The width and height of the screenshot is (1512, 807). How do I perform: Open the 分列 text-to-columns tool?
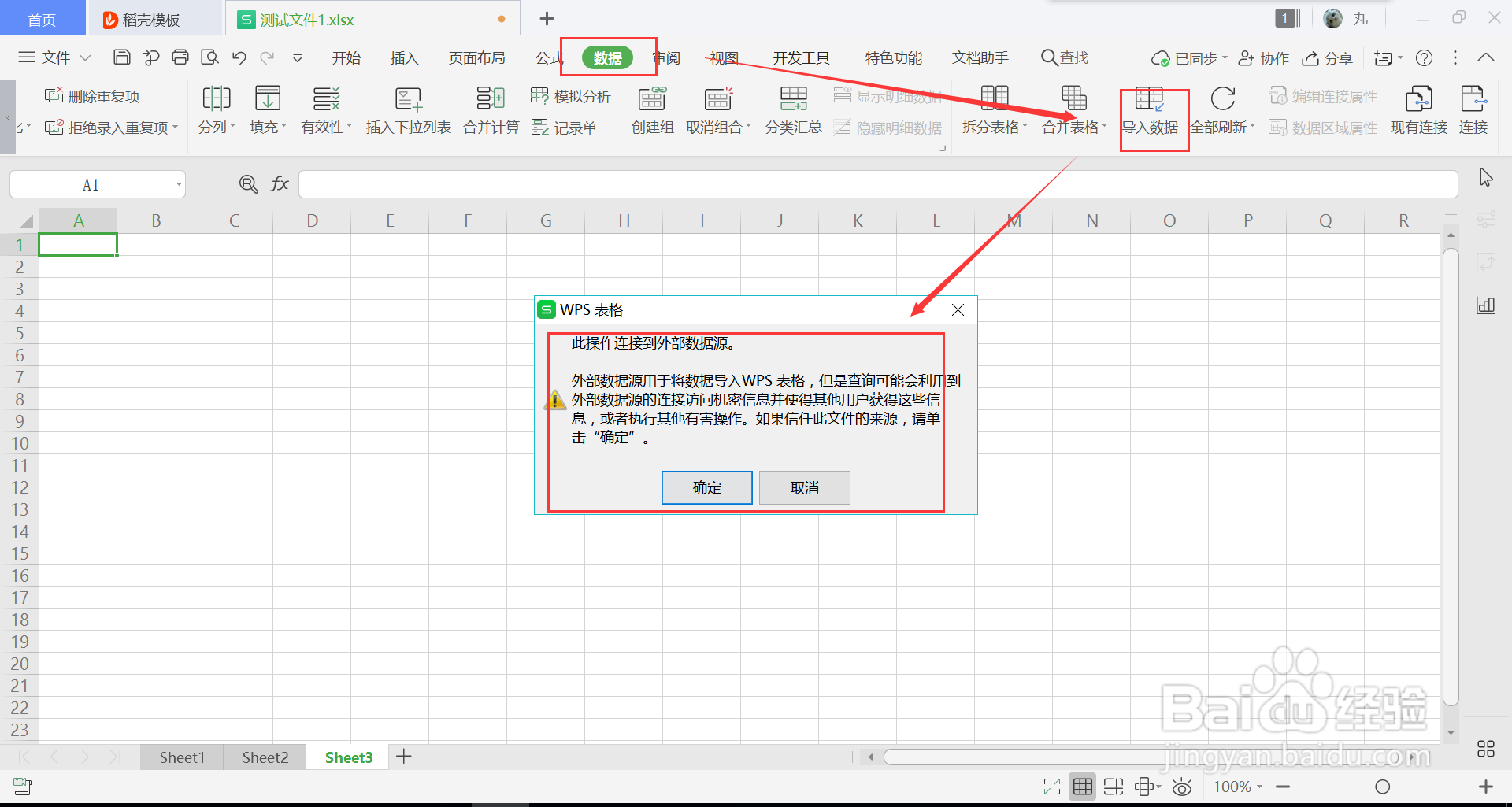click(x=217, y=110)
